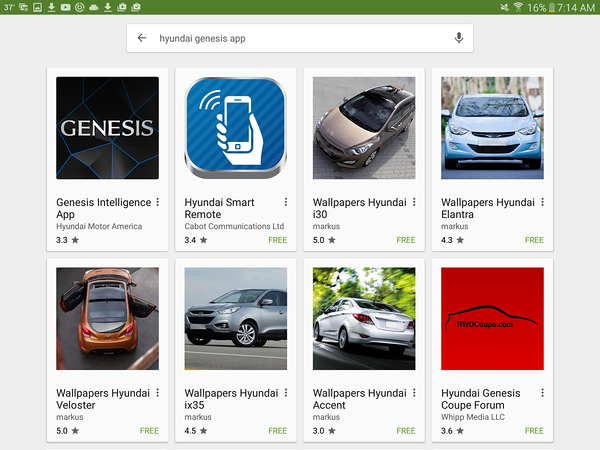Tap the Wi-Fi signal icon in status bar
Image resolution: width=600 pixels, height=450 pixels.
(x=518, y=7)
